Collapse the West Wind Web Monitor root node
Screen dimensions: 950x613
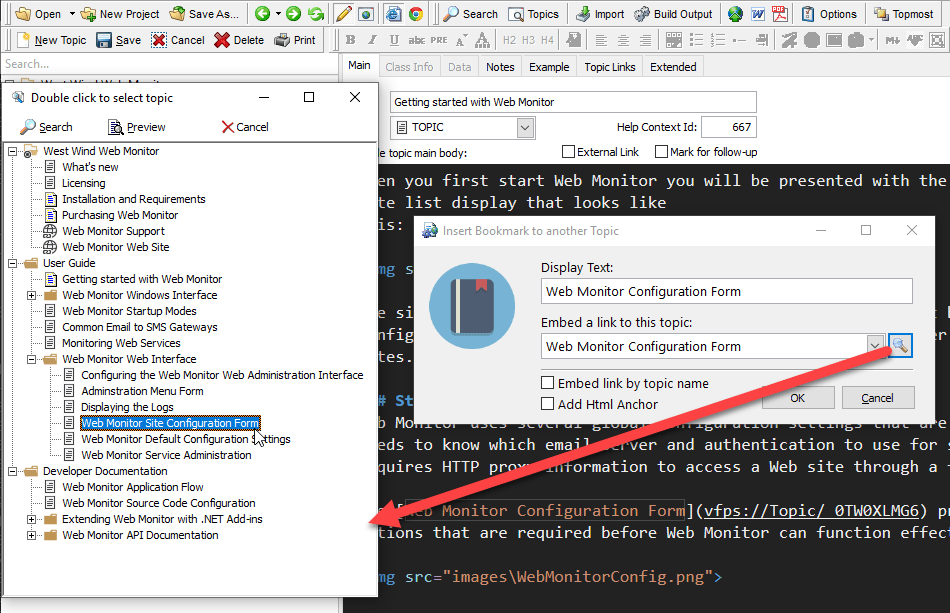point(12,151)
